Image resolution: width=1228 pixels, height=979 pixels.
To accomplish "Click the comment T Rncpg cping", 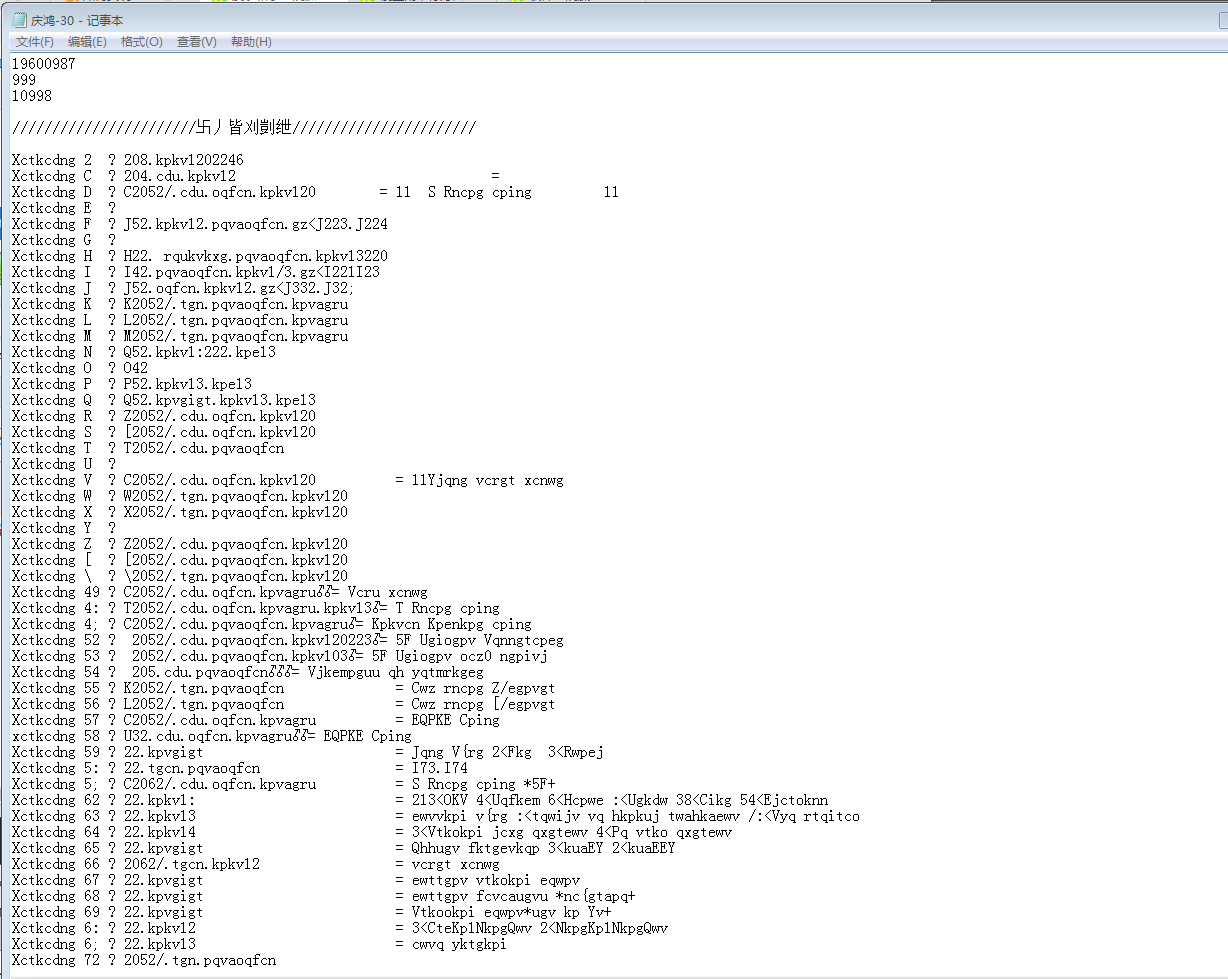I will [447, 608].
